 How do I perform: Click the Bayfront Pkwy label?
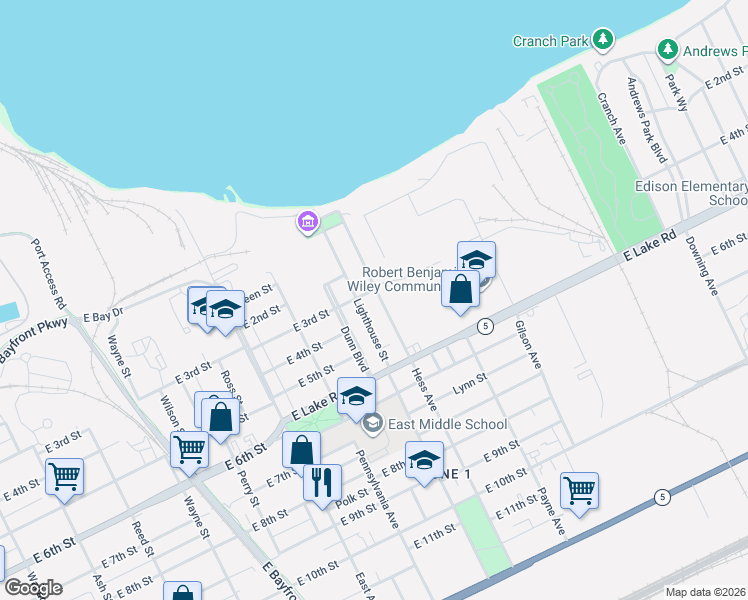[33, 341]
